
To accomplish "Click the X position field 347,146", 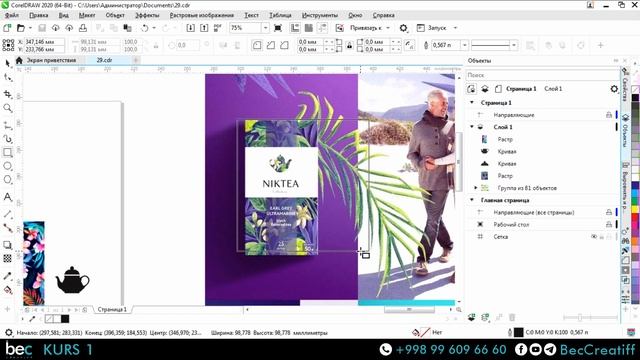I will tap(44, 42).
